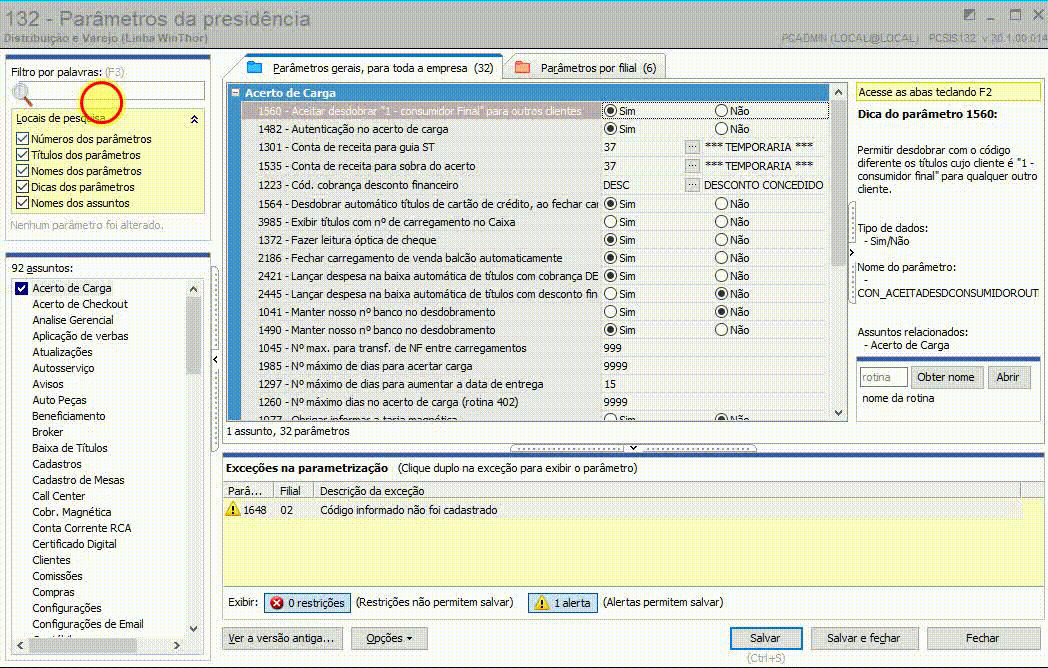Open lookup button for parameter 1223

[x=692, y=185]
